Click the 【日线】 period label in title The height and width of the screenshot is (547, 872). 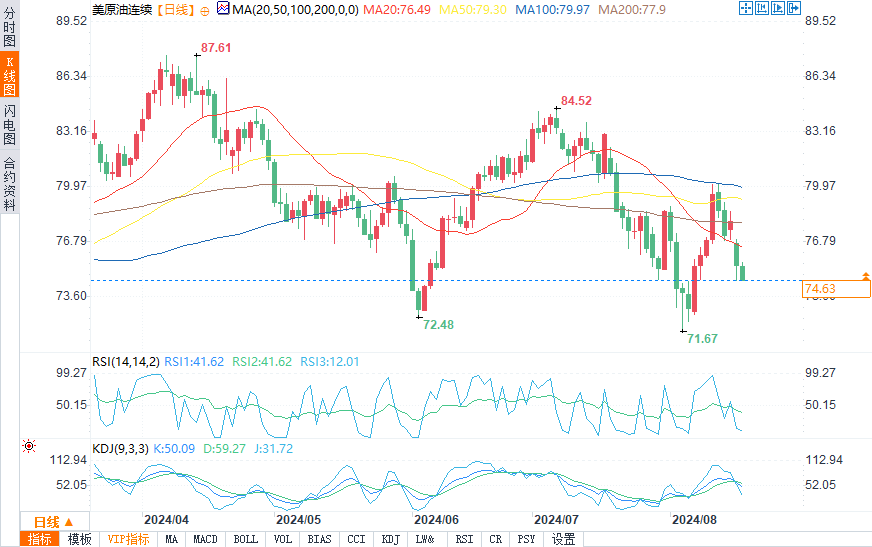175,9
